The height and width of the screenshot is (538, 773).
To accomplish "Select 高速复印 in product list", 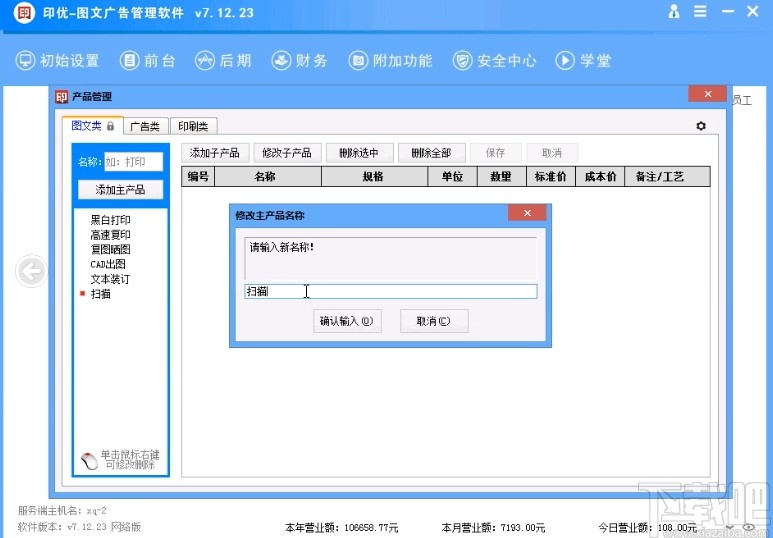I will [x=110, y=235].
